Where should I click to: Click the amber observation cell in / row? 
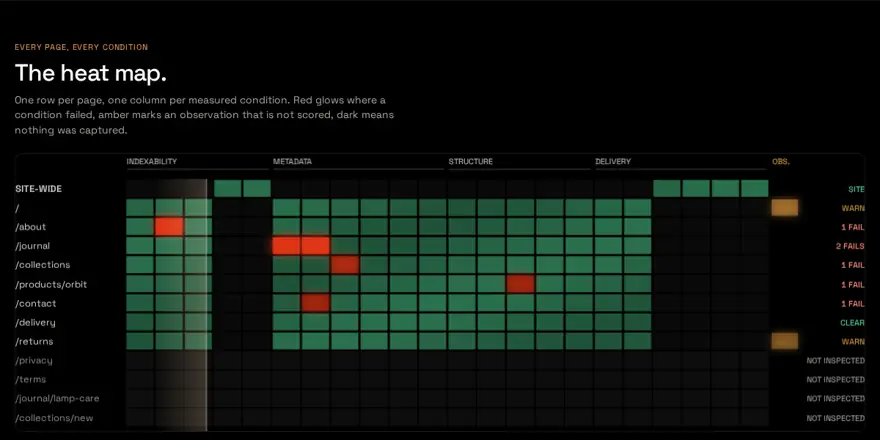(x=785, y=208)
